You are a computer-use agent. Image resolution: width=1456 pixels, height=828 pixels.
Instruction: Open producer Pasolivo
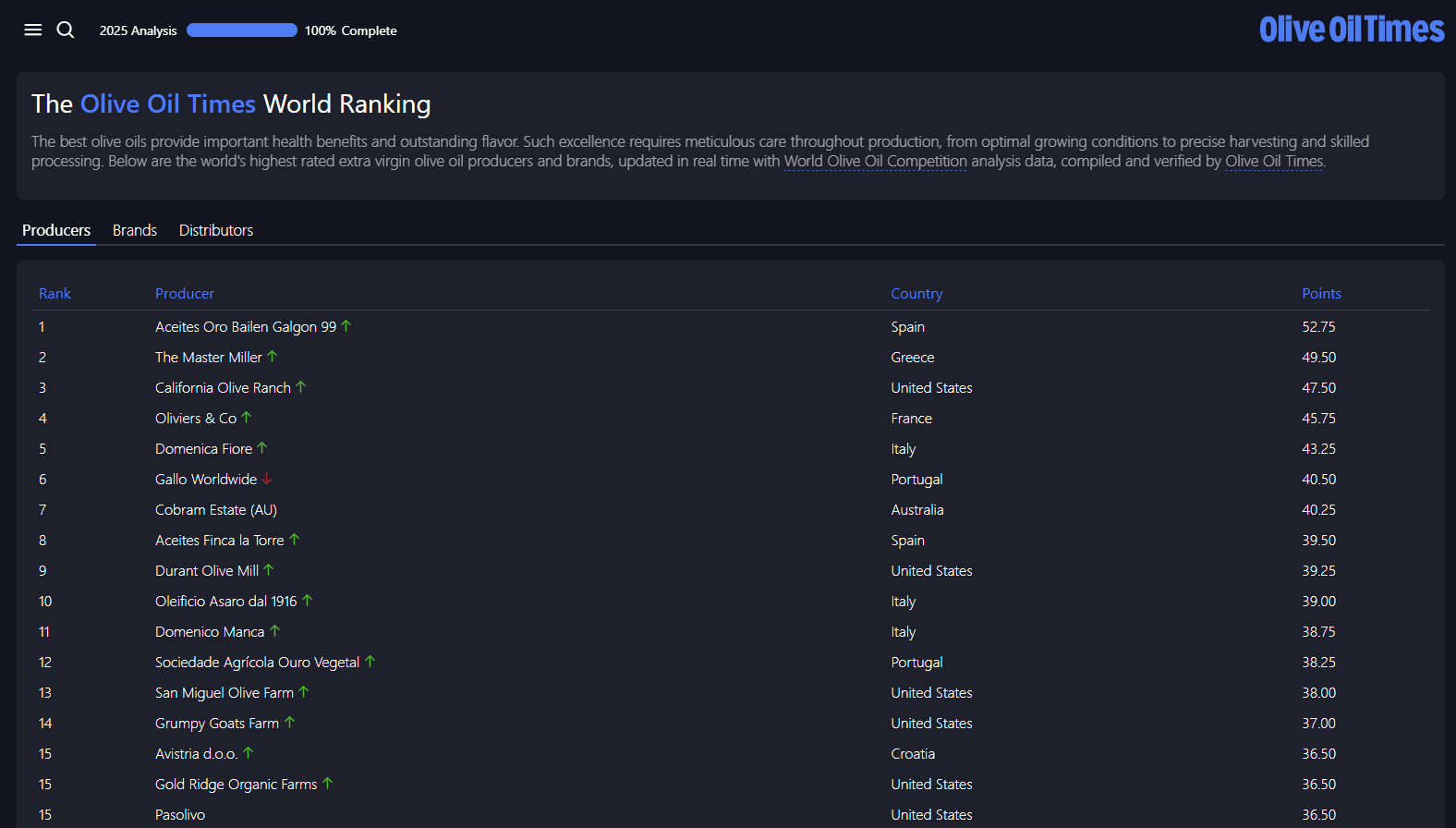coord(180,815)
